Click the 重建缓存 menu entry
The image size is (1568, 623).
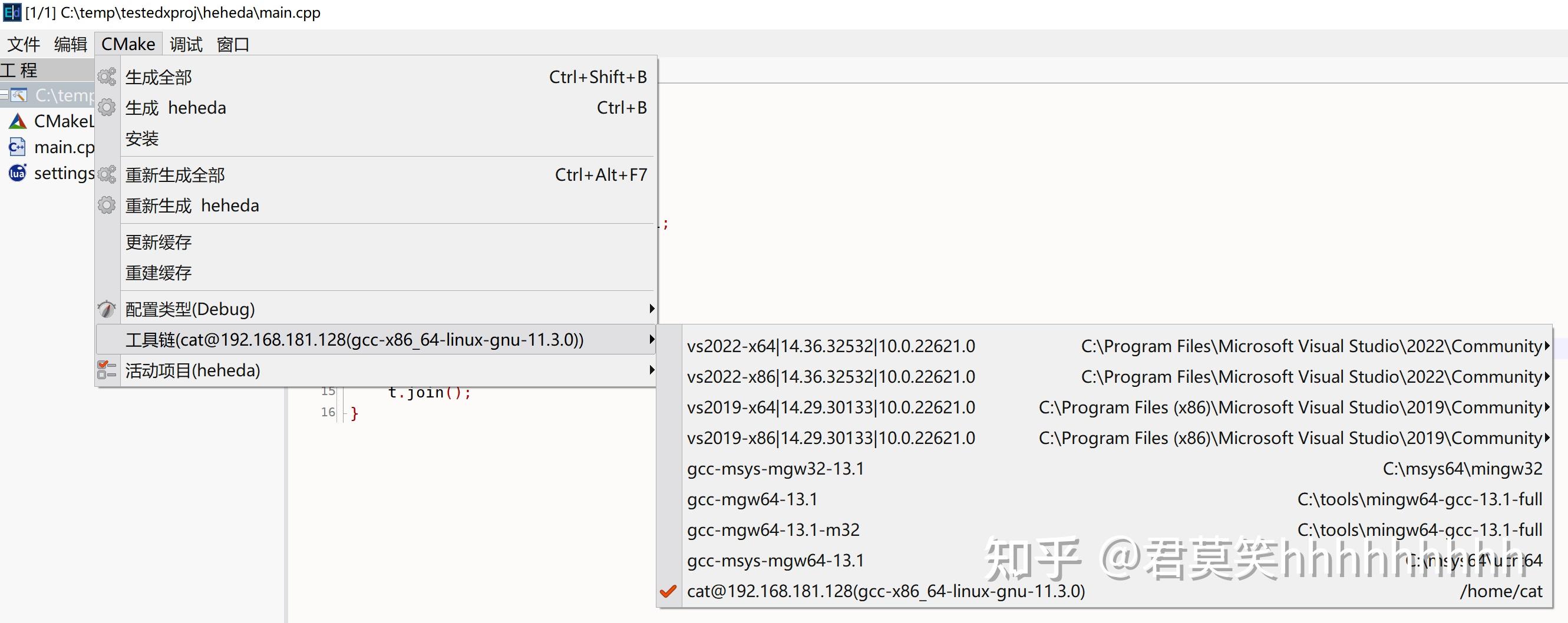point(159,273)
